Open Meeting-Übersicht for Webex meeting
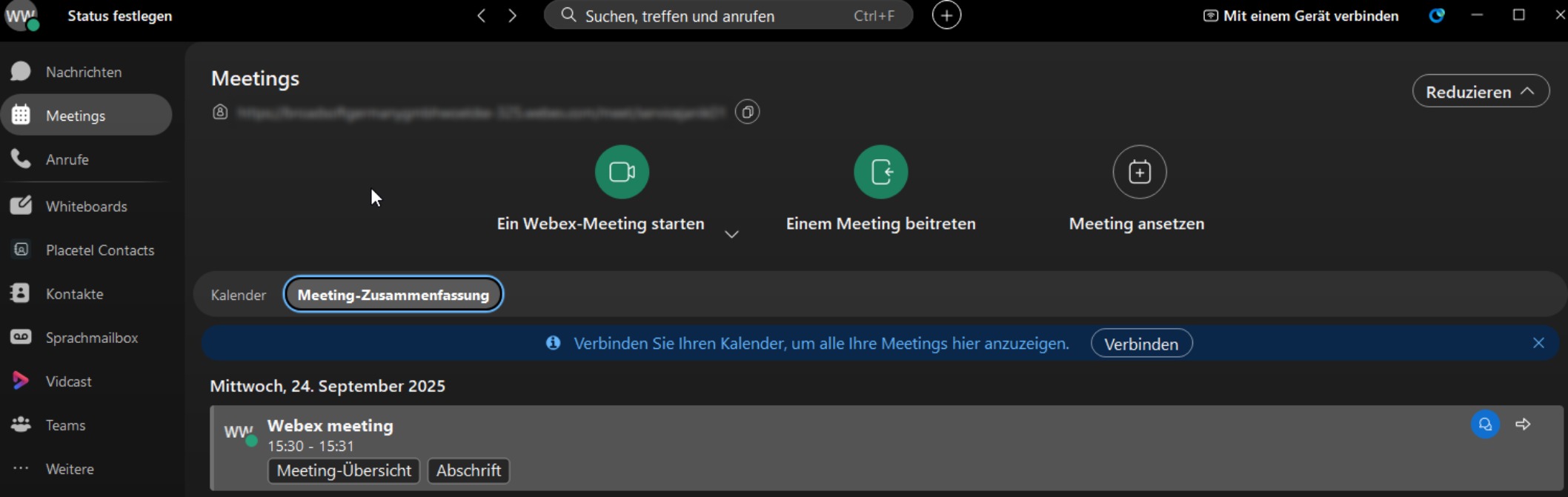Viewport: 1568px width, 497px height. pyautogui.click(x=344, y=470)
